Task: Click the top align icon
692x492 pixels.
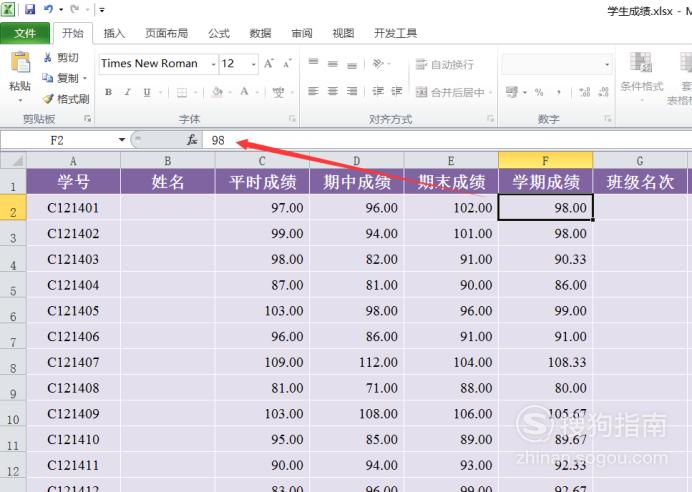Action: click(x=313, y=62)
